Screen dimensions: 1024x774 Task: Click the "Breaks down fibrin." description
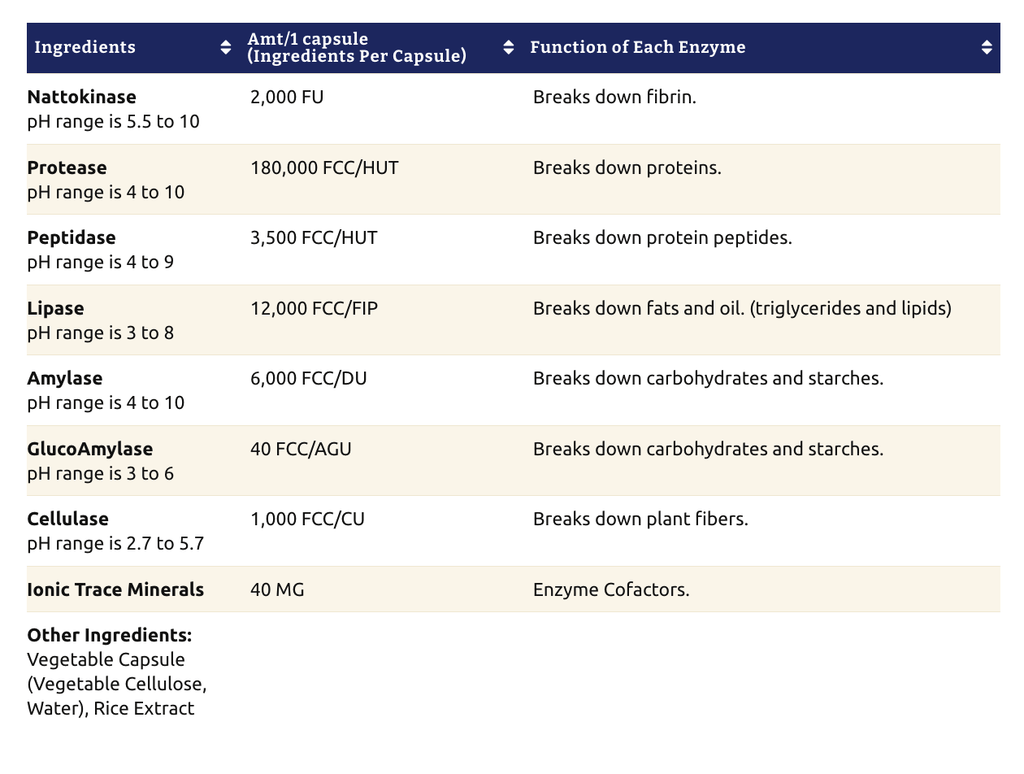614,97
